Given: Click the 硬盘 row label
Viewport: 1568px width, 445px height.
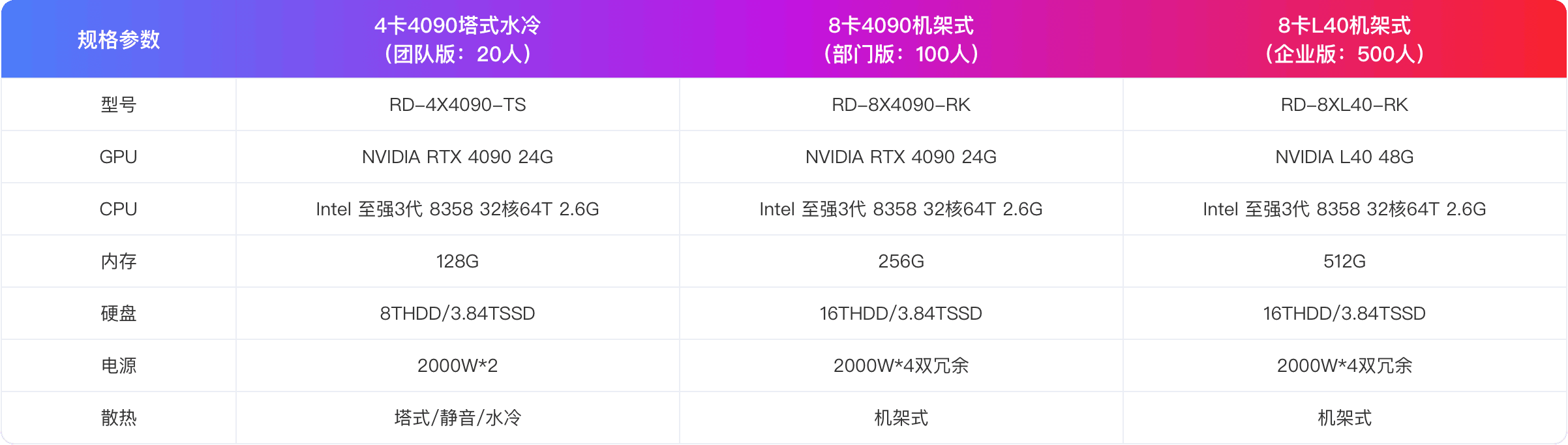Looking at the screenshot, I should pyautogui.click(x=119, y=313).
